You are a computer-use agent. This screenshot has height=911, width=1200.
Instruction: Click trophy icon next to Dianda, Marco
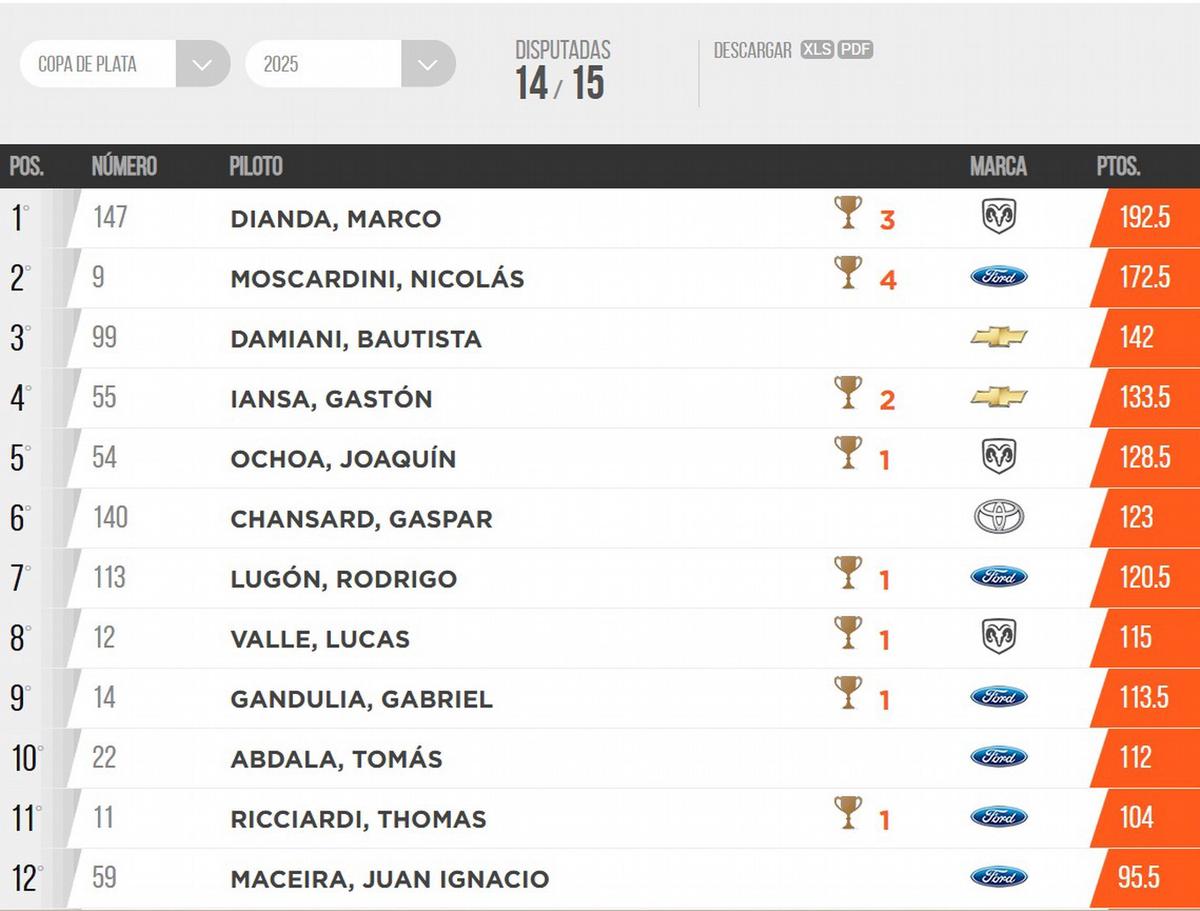coord(848,214)
